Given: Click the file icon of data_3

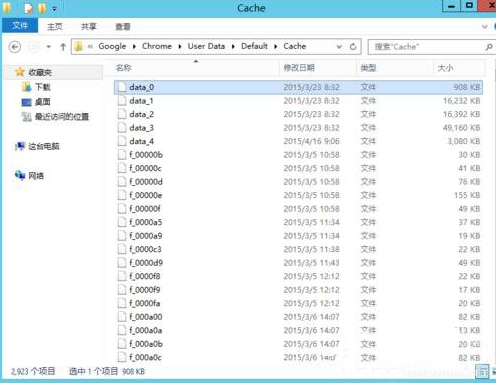Looking at the screenshot, I should tap(122, 128).
